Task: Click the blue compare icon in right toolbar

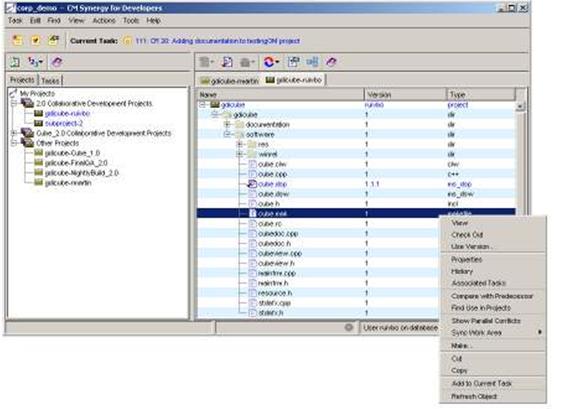Action: tap(312, 62)
